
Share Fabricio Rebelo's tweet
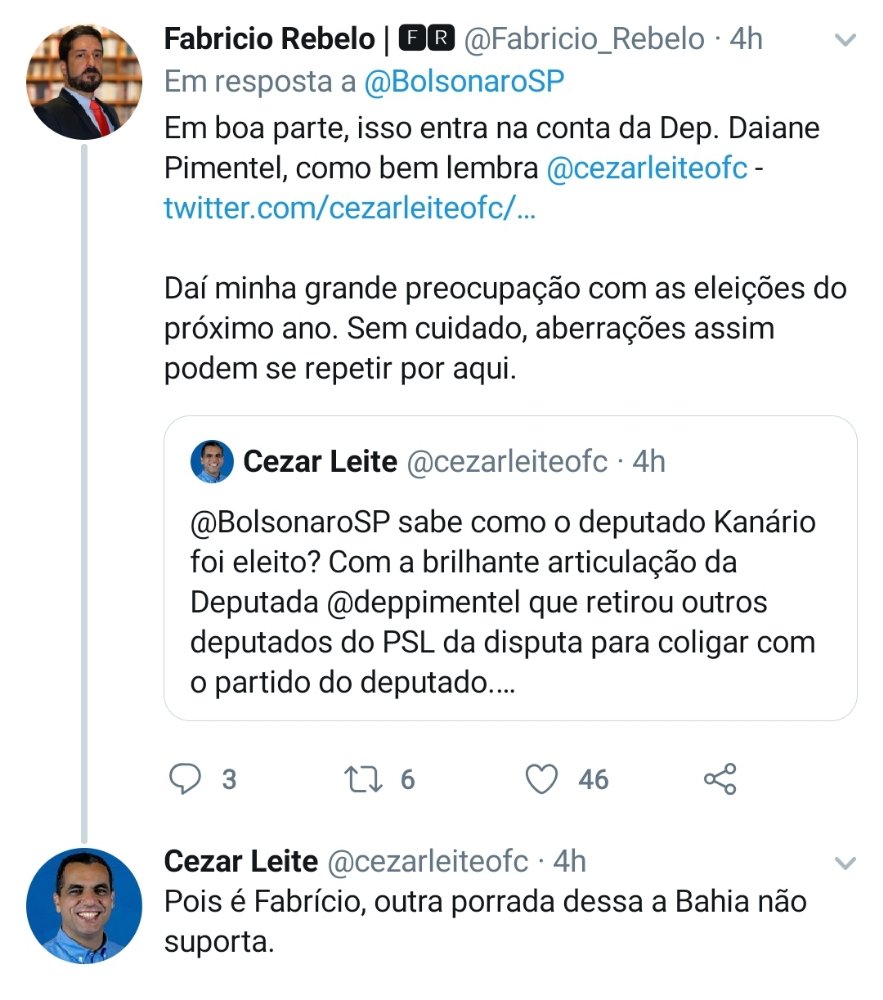coord(720,779)
